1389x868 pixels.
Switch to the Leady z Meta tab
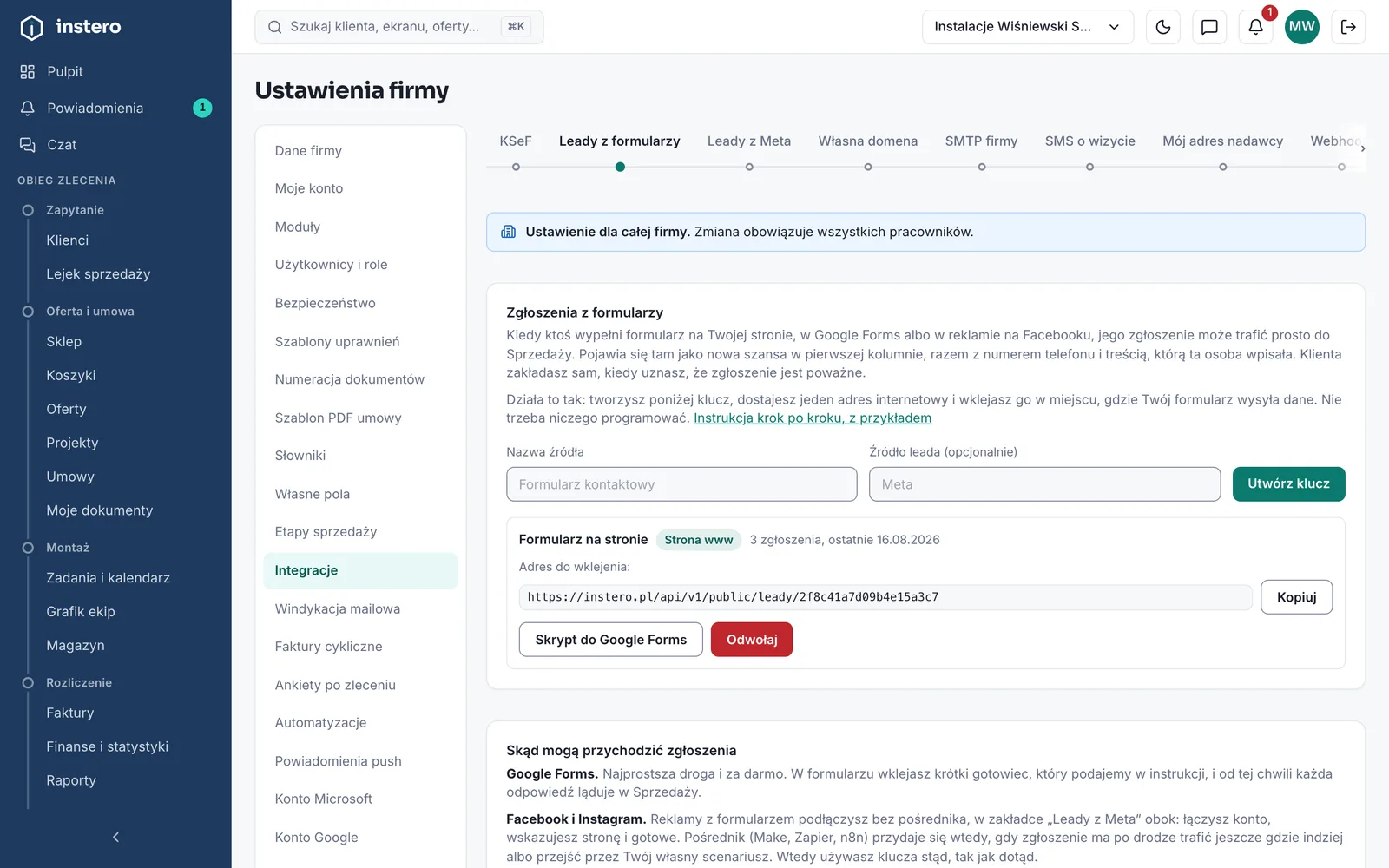point(749,141)
